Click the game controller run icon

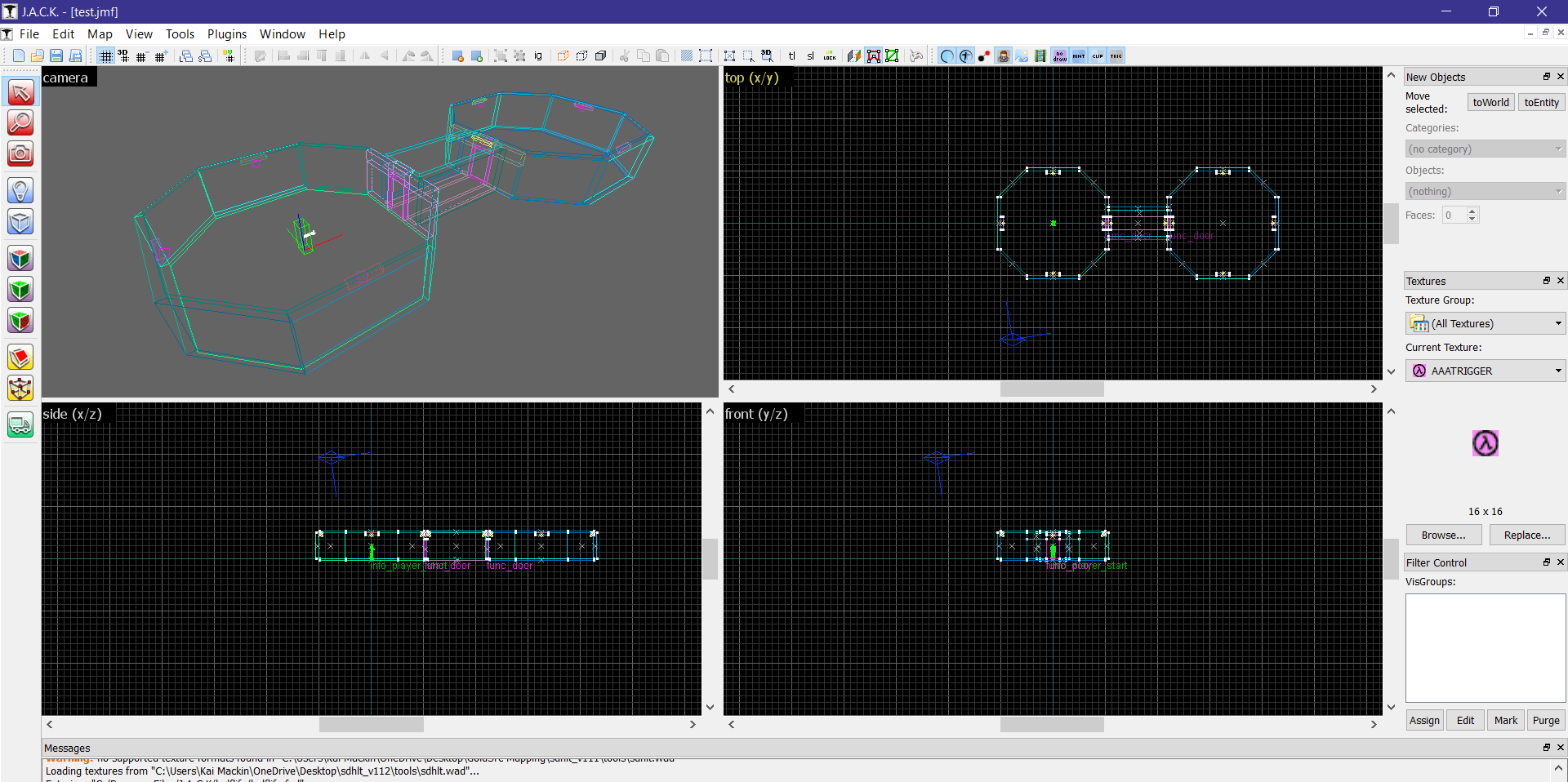(916, 56)
